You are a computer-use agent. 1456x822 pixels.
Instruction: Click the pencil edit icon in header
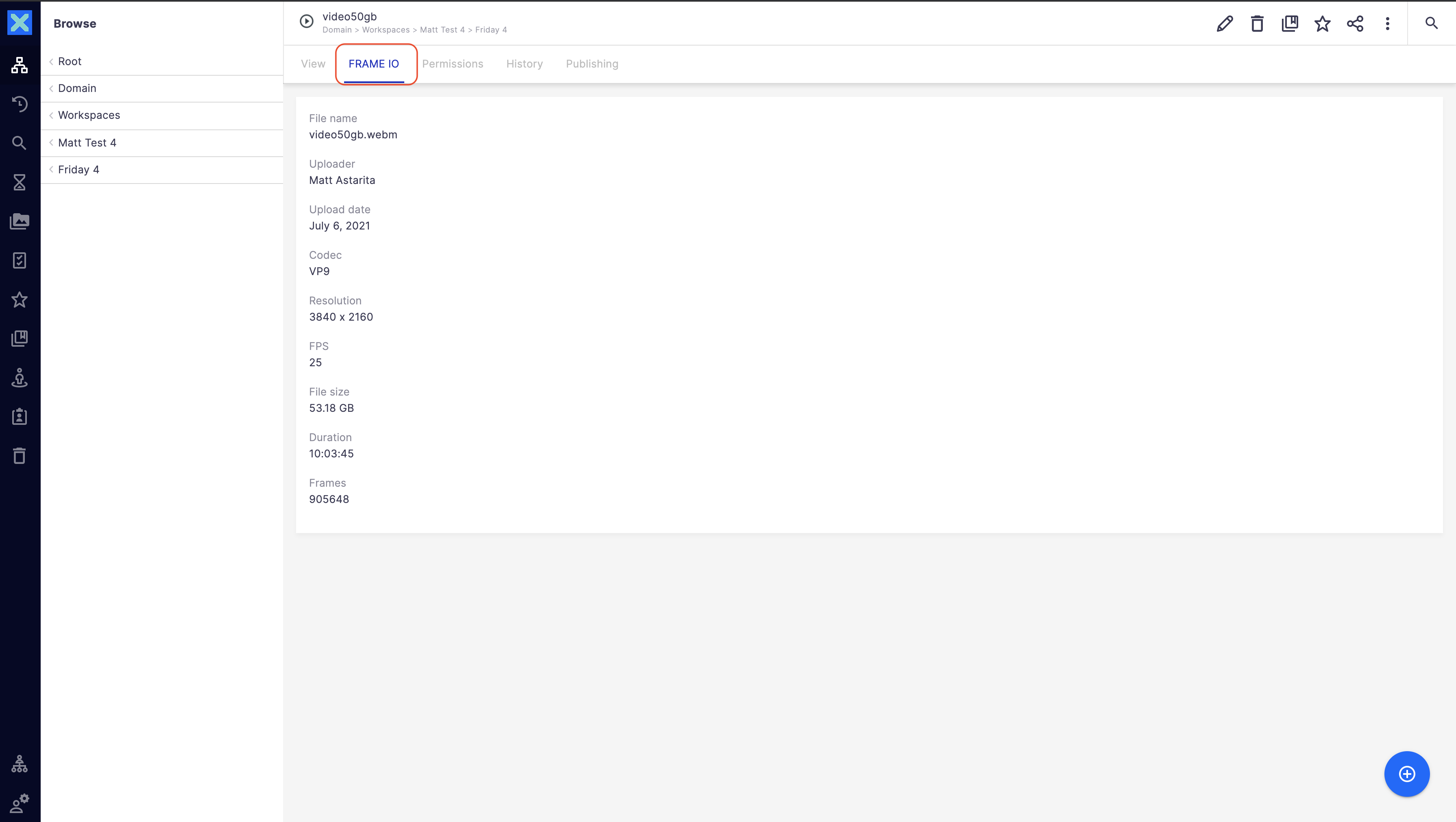1225,23
